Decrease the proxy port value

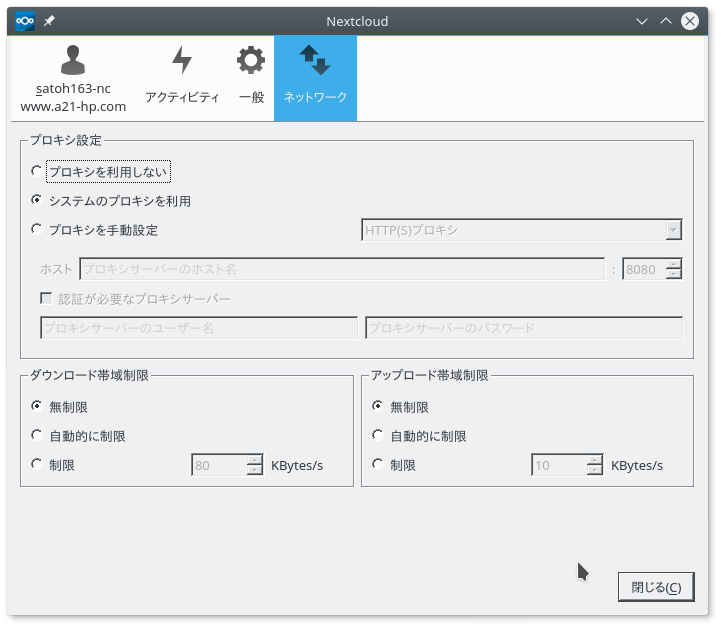674,274
